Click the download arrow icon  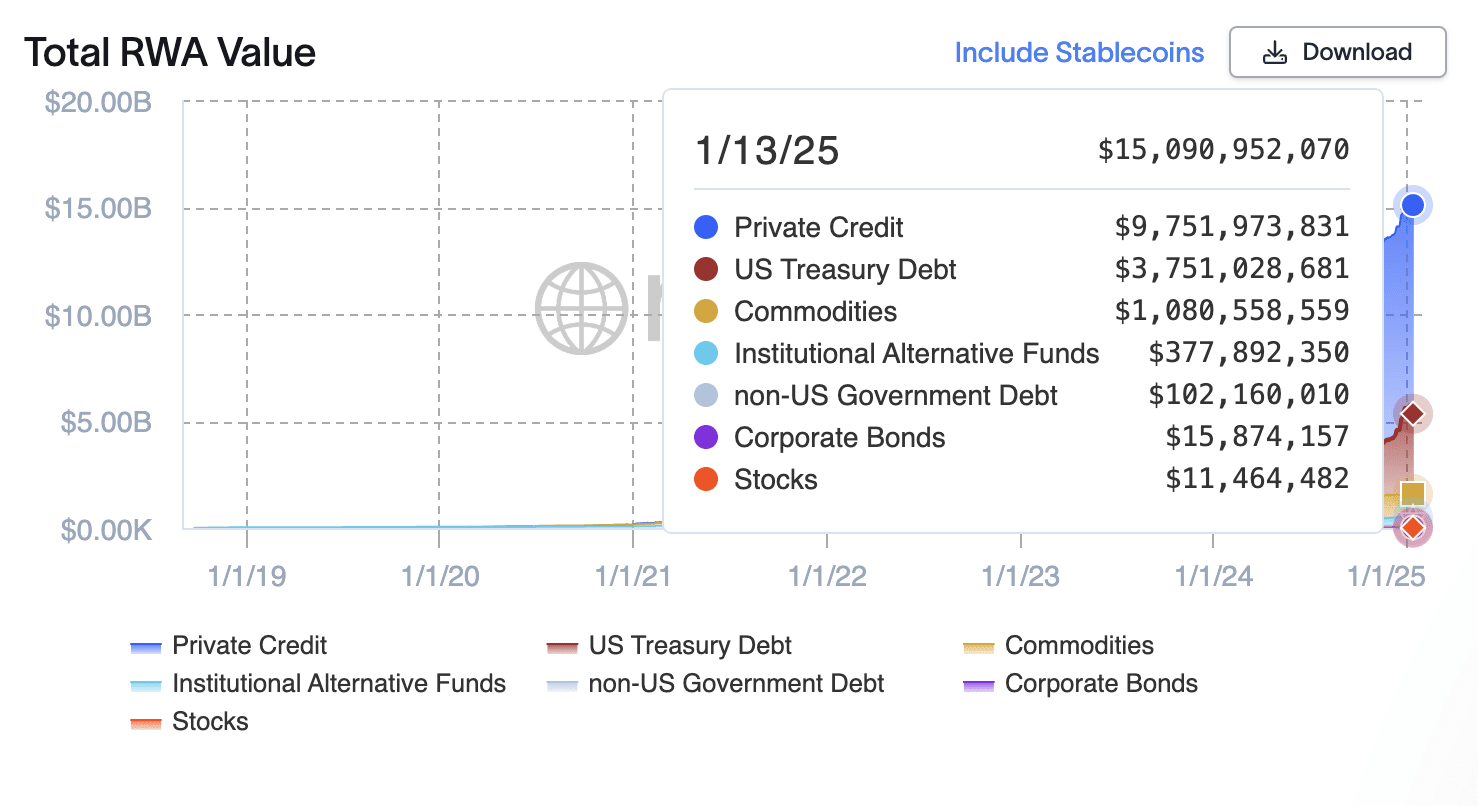coord(1274,53)
